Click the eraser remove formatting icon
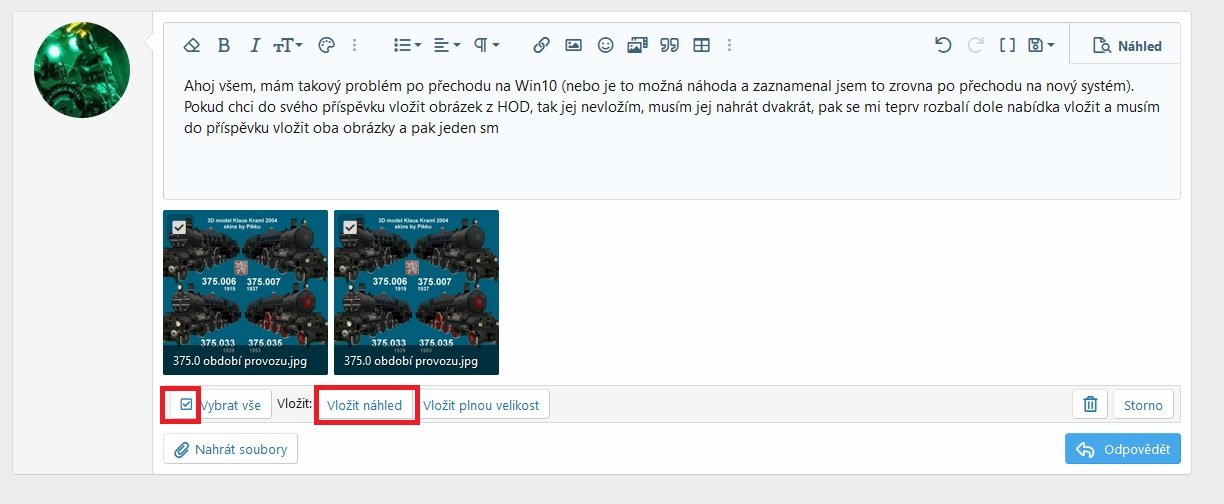The image size is (1224, 504). (193, 45)
